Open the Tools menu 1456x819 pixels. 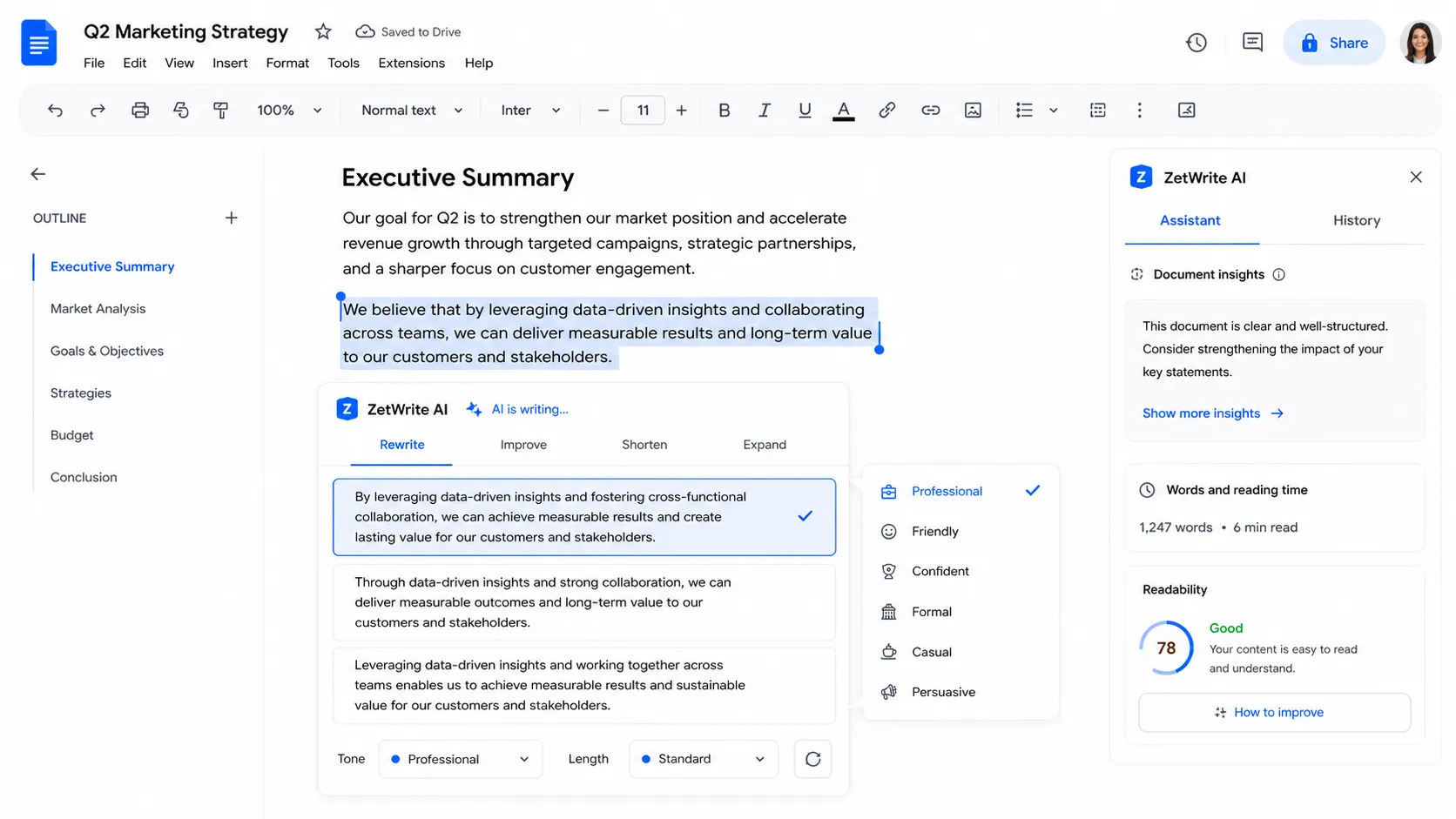[343, 63]
